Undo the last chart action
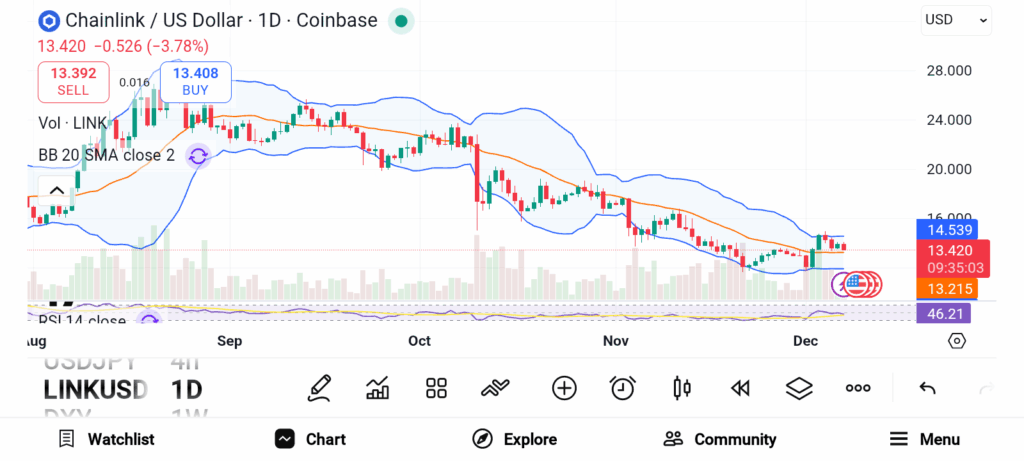1024x461 pixels. click(x=927, y=388)
